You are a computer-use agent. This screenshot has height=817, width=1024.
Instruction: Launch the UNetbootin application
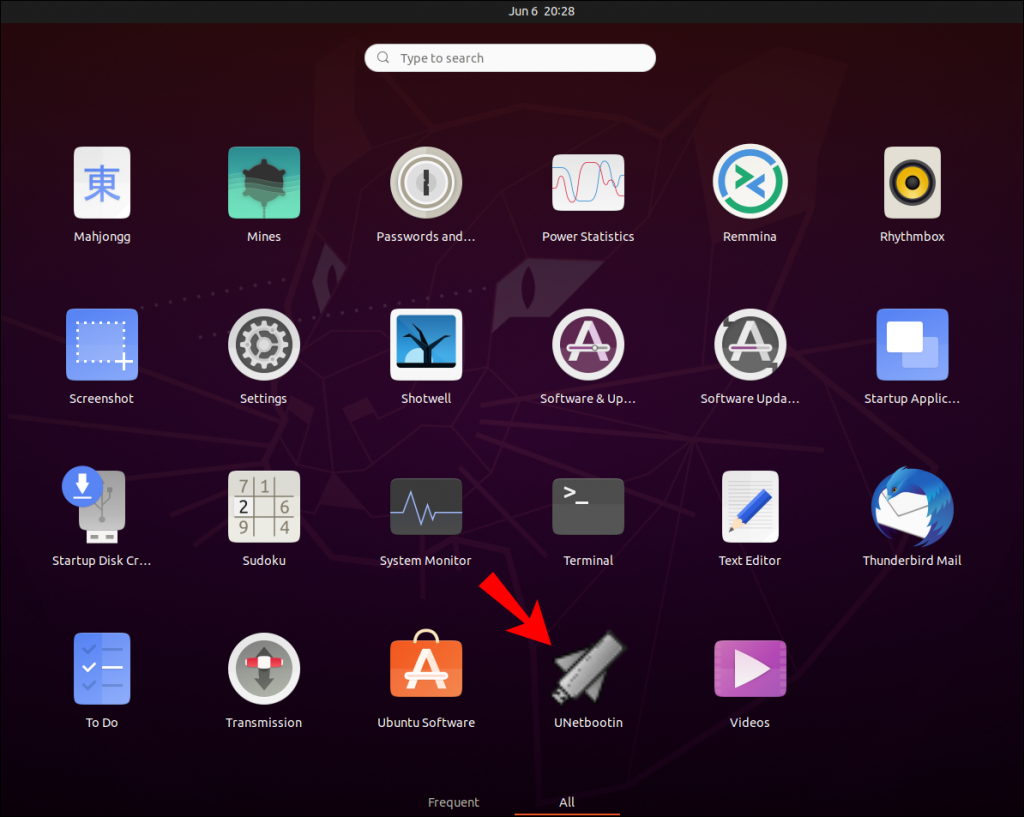[x=588, y=668]
